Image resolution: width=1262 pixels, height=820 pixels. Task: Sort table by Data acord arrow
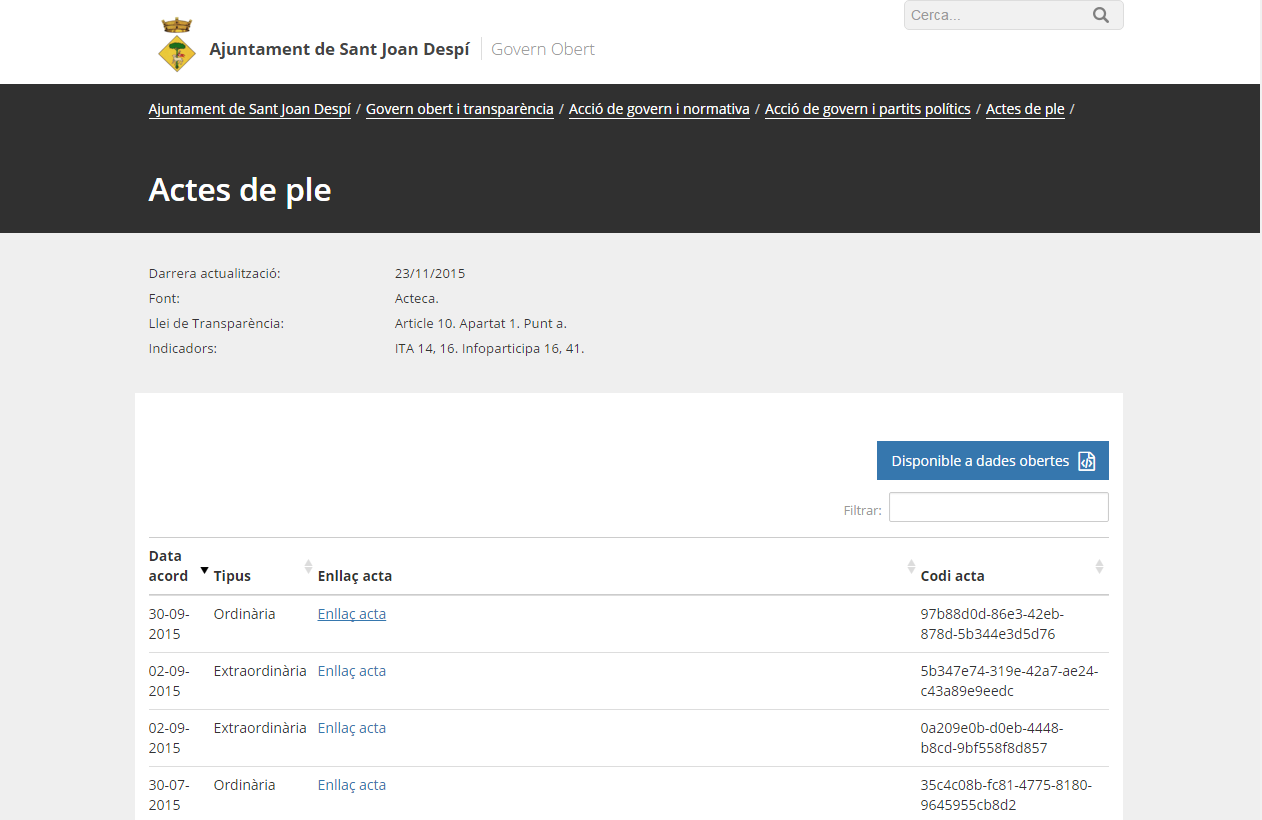point(204,570)
